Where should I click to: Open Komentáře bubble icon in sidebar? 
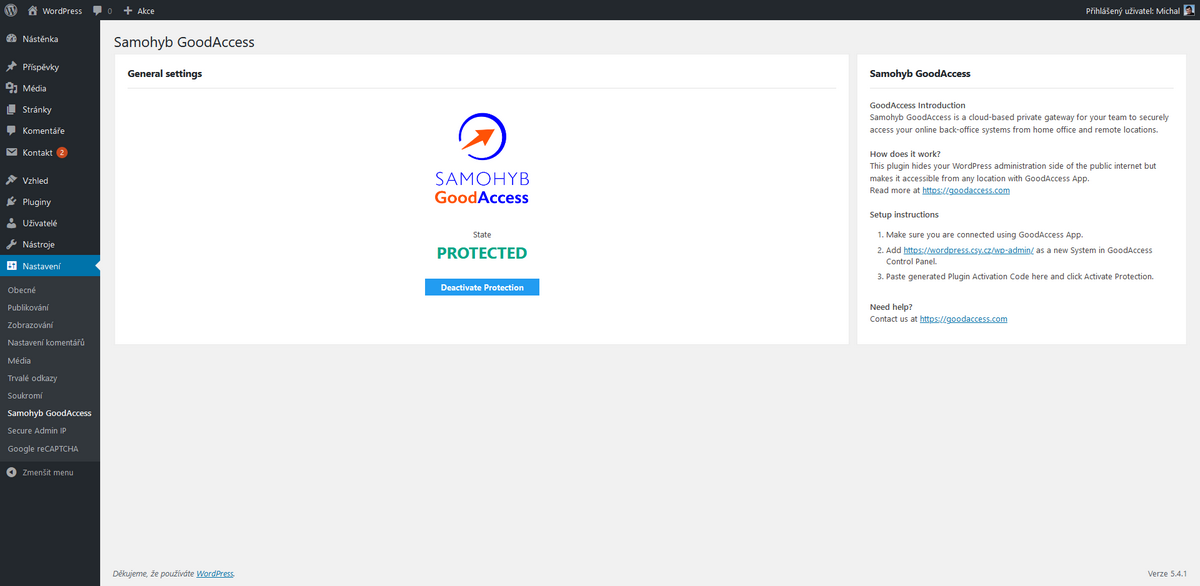click(12, 131)
